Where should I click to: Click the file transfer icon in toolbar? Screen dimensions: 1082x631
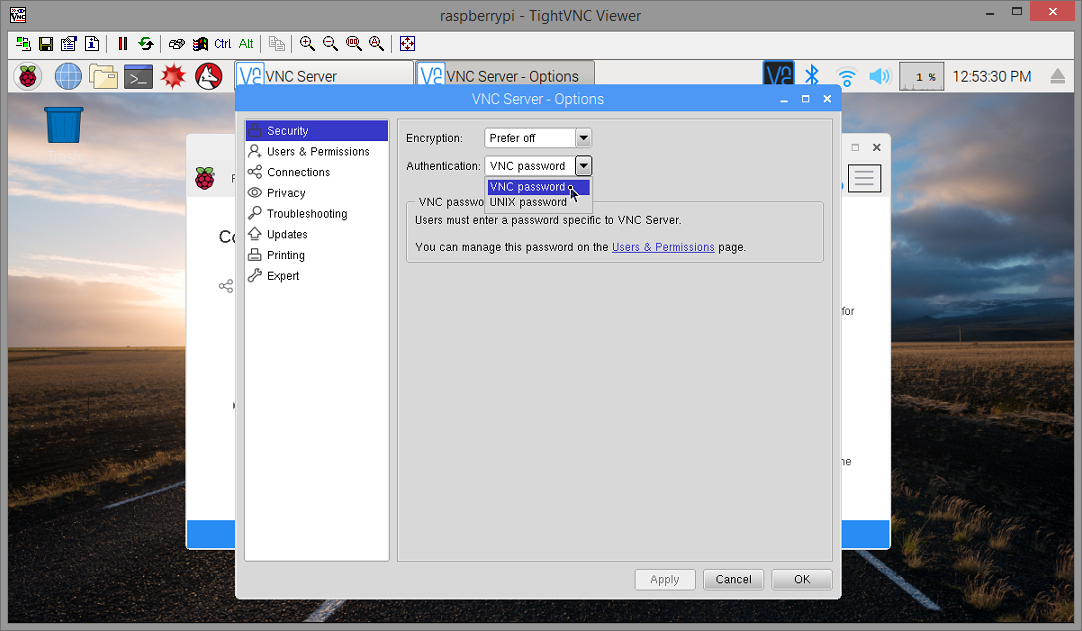pyautogui.click(x=277, y=43)
